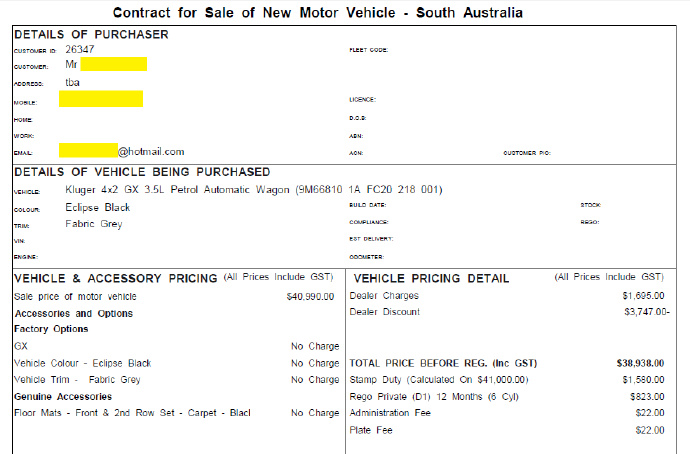
Task: Select the Dealer Discount amount $3,747.00-
Action: (x=644, y=313)
